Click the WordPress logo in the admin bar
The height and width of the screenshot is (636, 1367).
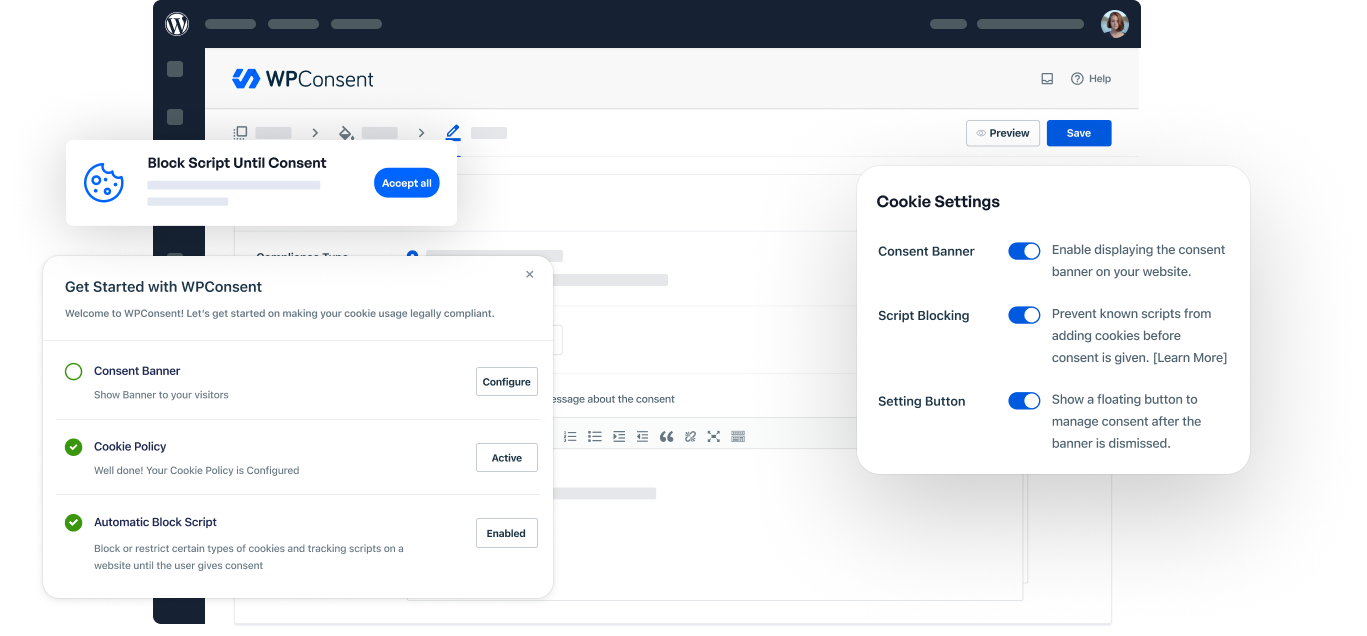[177, 24]
